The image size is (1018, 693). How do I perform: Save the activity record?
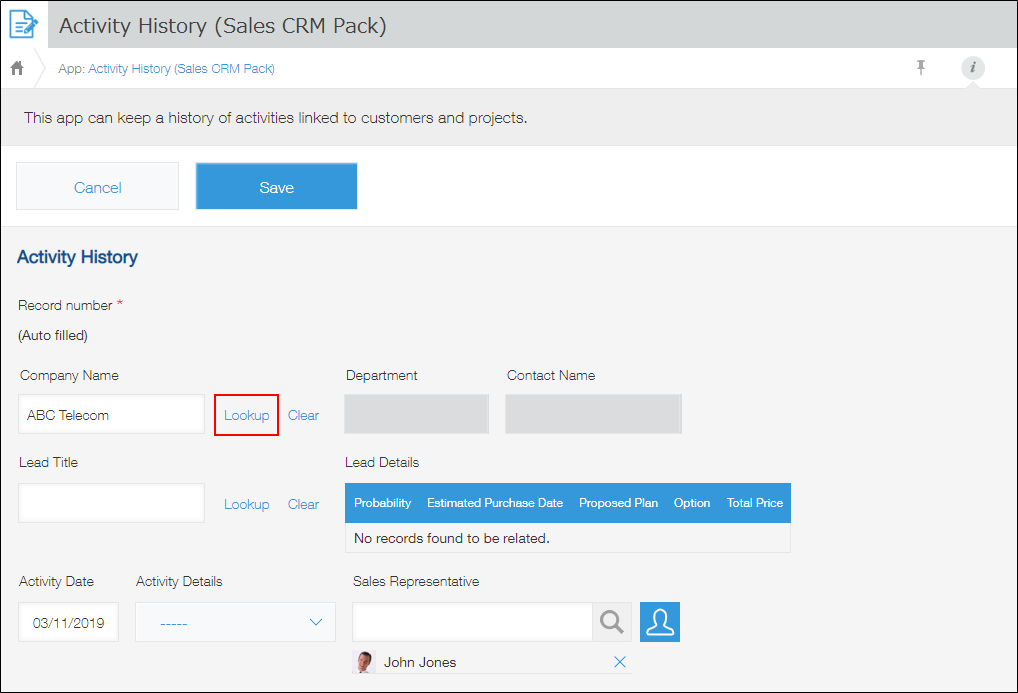click(x=277, y=186)
